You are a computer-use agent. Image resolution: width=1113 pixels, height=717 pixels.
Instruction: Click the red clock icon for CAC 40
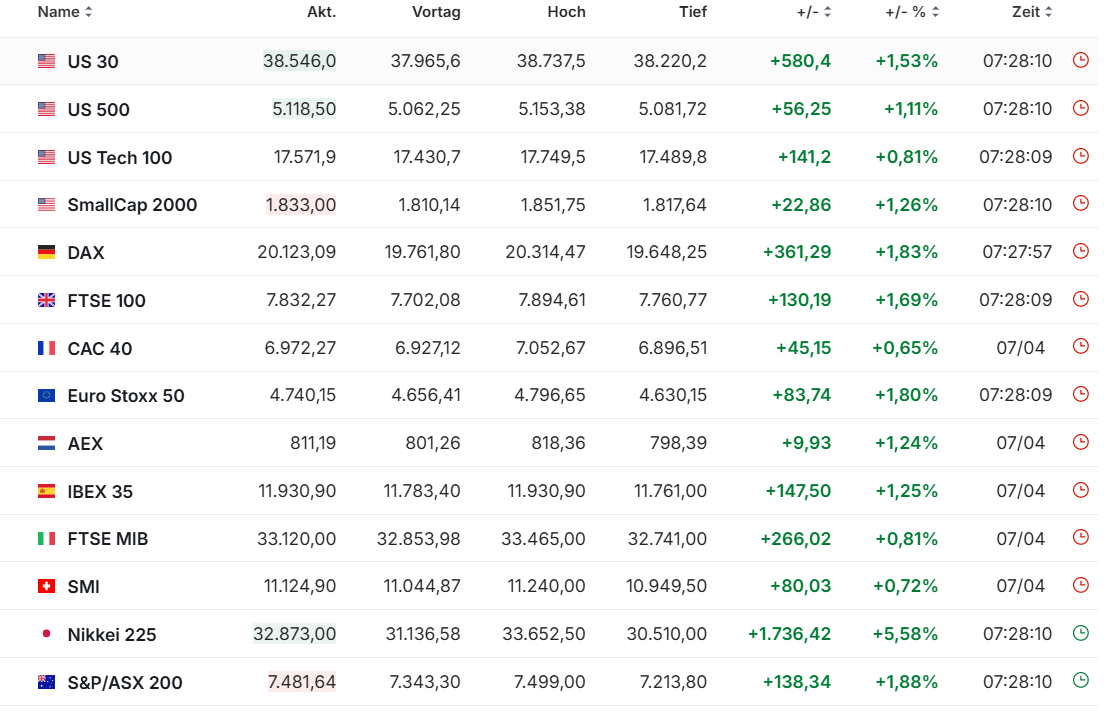click(x=1080, y=346)
